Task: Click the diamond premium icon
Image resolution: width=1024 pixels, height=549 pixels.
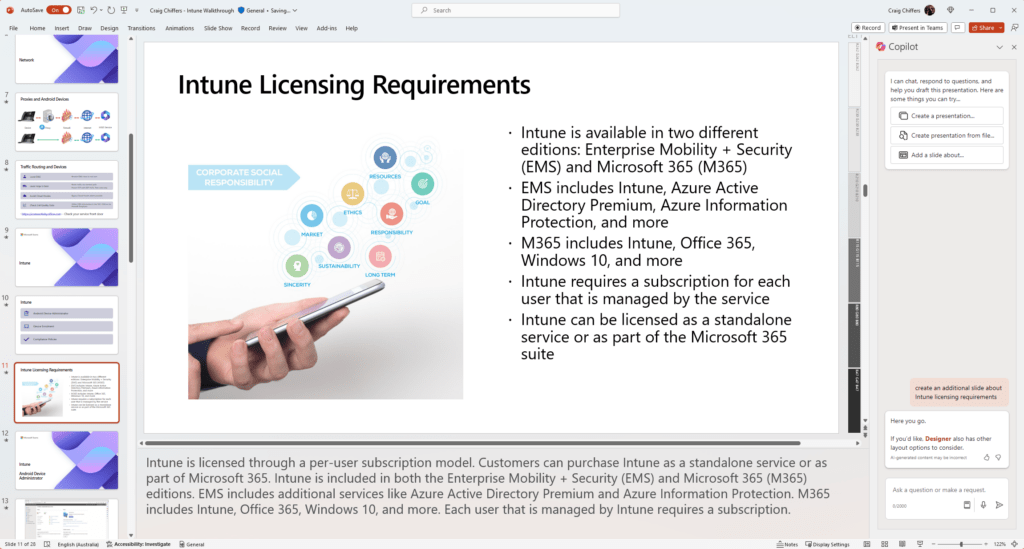Action: [950, 10]
